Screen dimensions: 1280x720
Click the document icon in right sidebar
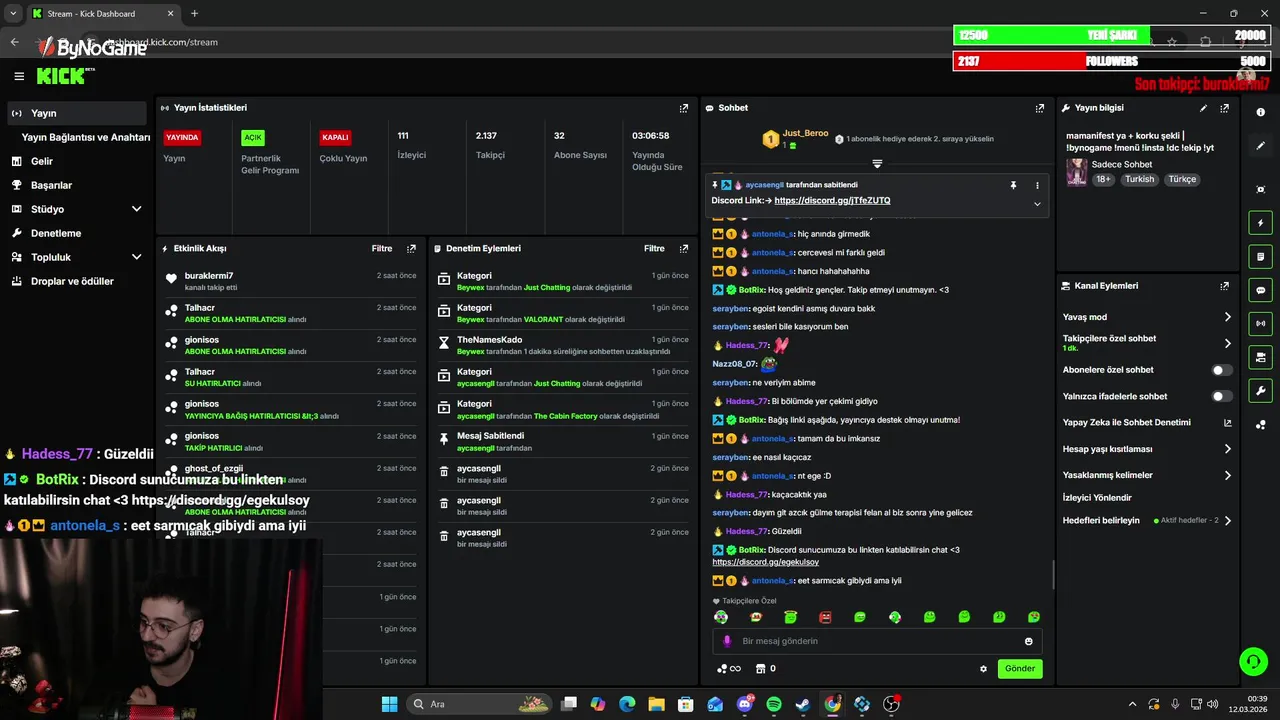[x=1261, y=257]
